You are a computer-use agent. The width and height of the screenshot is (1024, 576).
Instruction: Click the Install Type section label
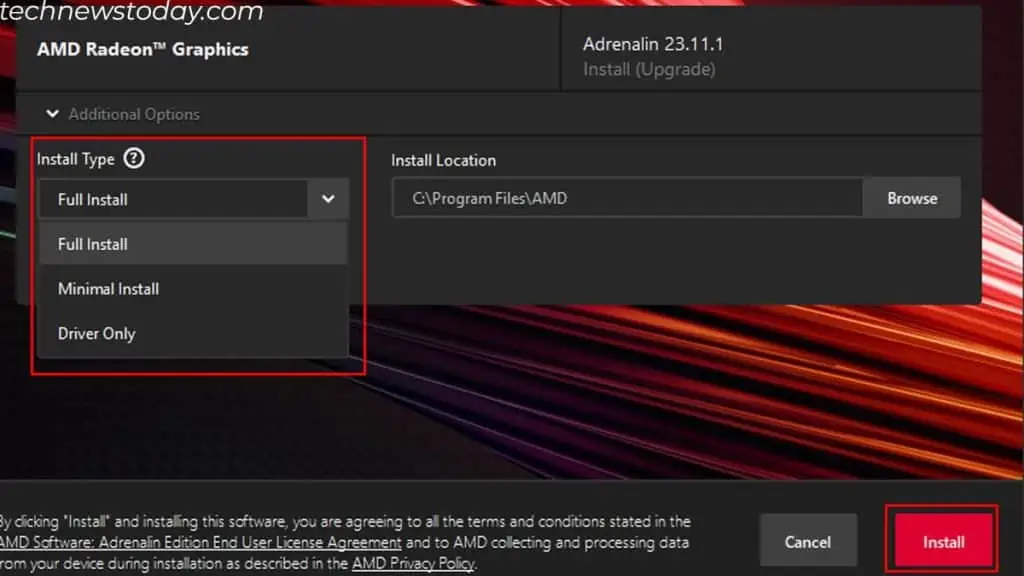[75, 158]
